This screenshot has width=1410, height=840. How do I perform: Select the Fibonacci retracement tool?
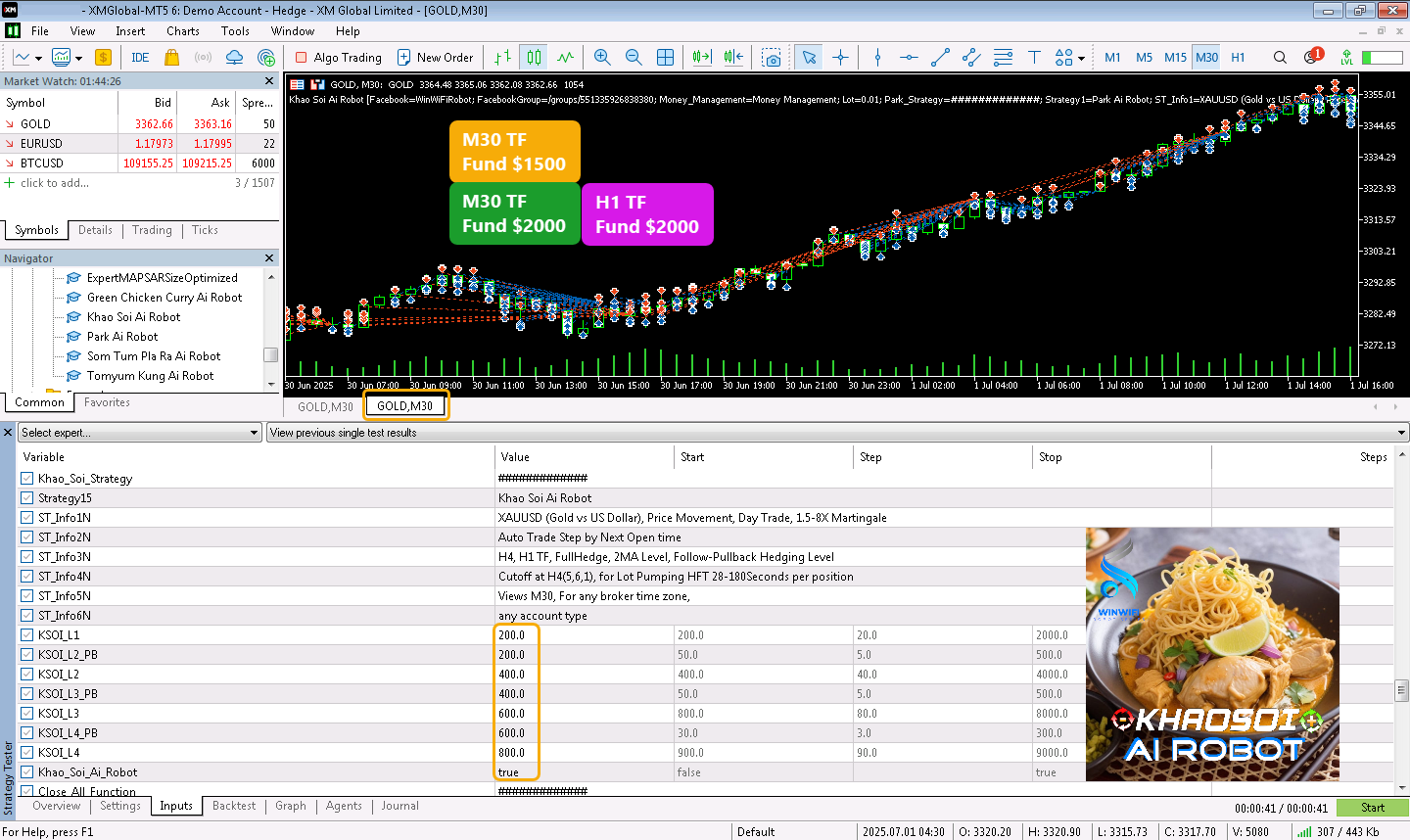1003,58
